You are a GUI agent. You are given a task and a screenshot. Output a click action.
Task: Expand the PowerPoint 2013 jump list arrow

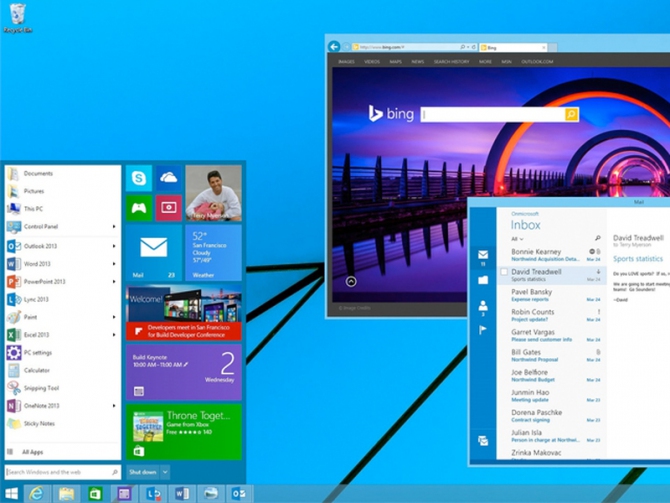(x=114, y=282)
